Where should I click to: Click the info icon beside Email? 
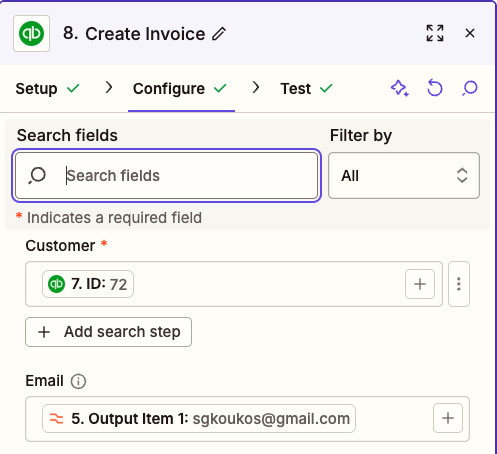(x=78, y=381)
